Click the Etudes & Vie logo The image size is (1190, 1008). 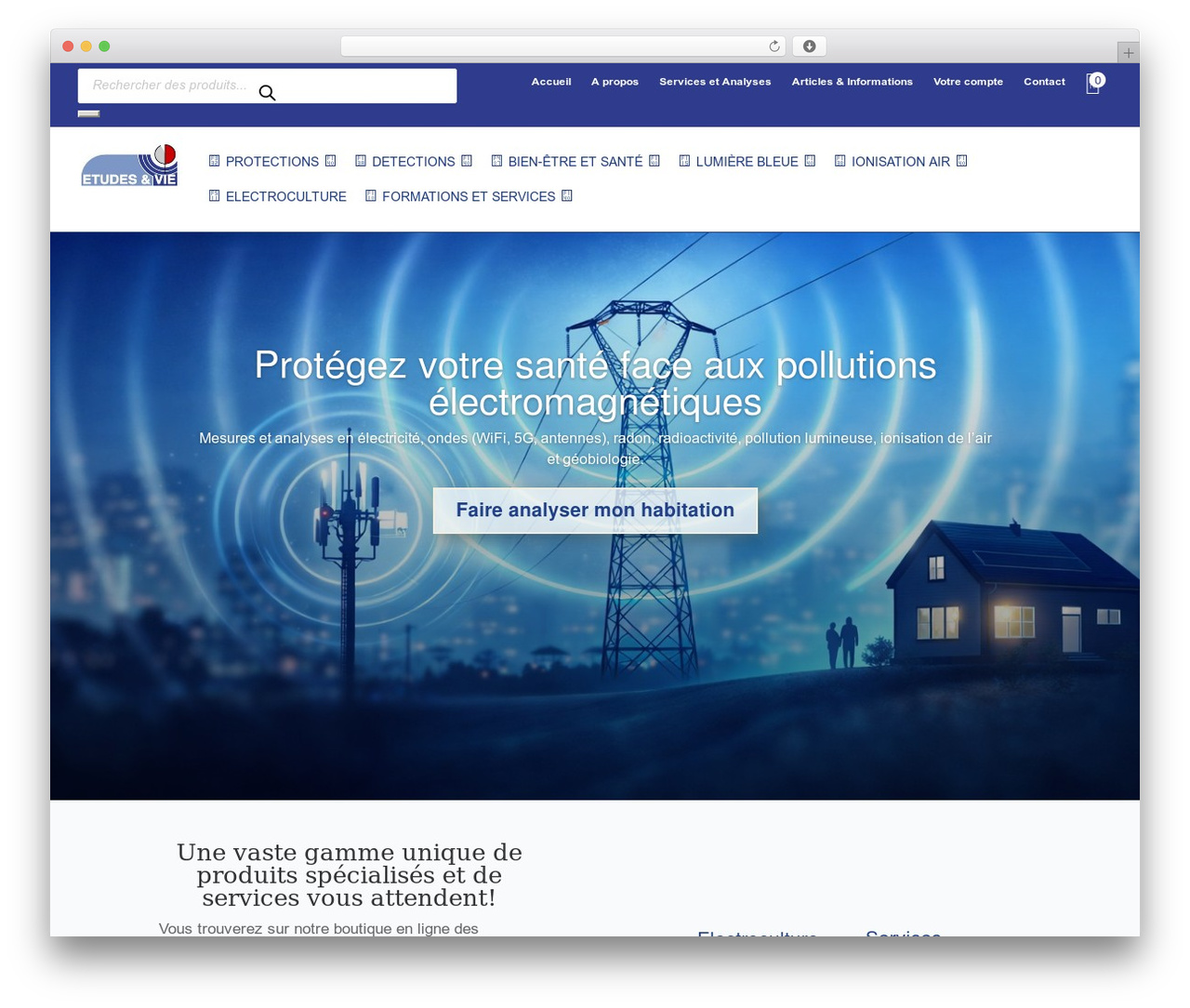pyautogui.click(x=129, y=165)
